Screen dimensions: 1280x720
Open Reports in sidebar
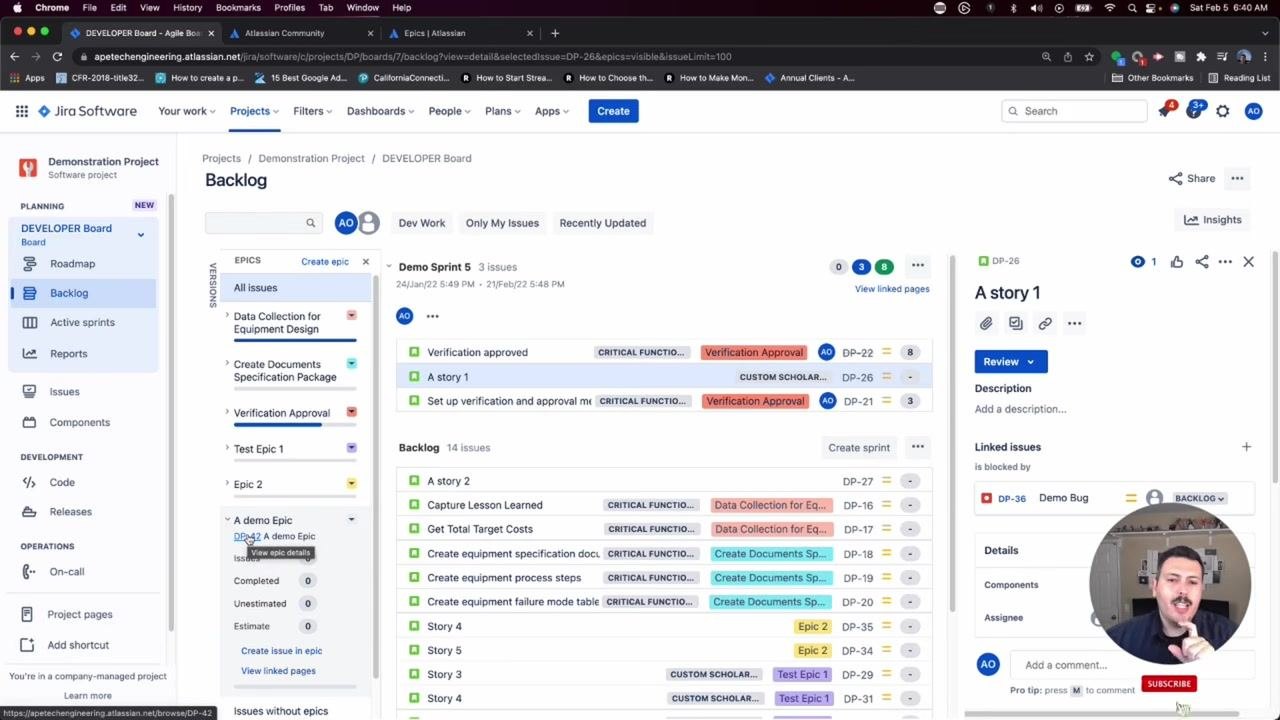[68, 353]
